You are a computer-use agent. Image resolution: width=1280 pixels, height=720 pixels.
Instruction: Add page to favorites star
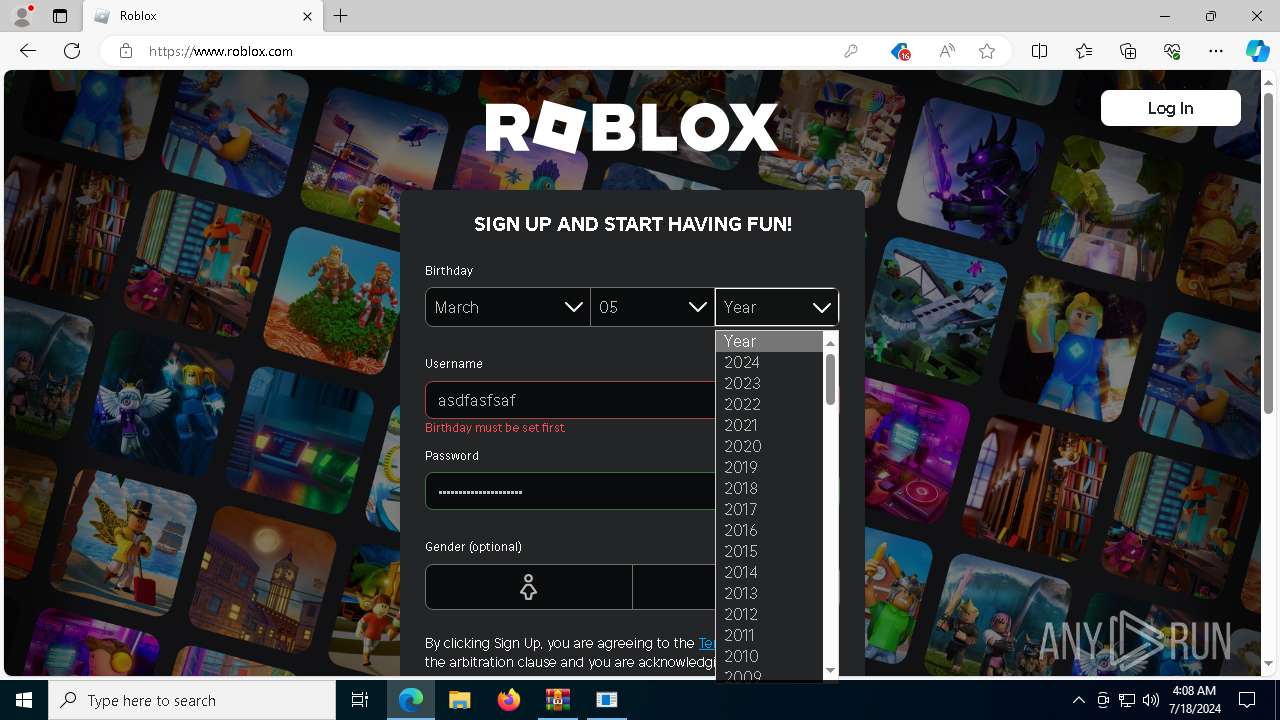tap(987, 51)
